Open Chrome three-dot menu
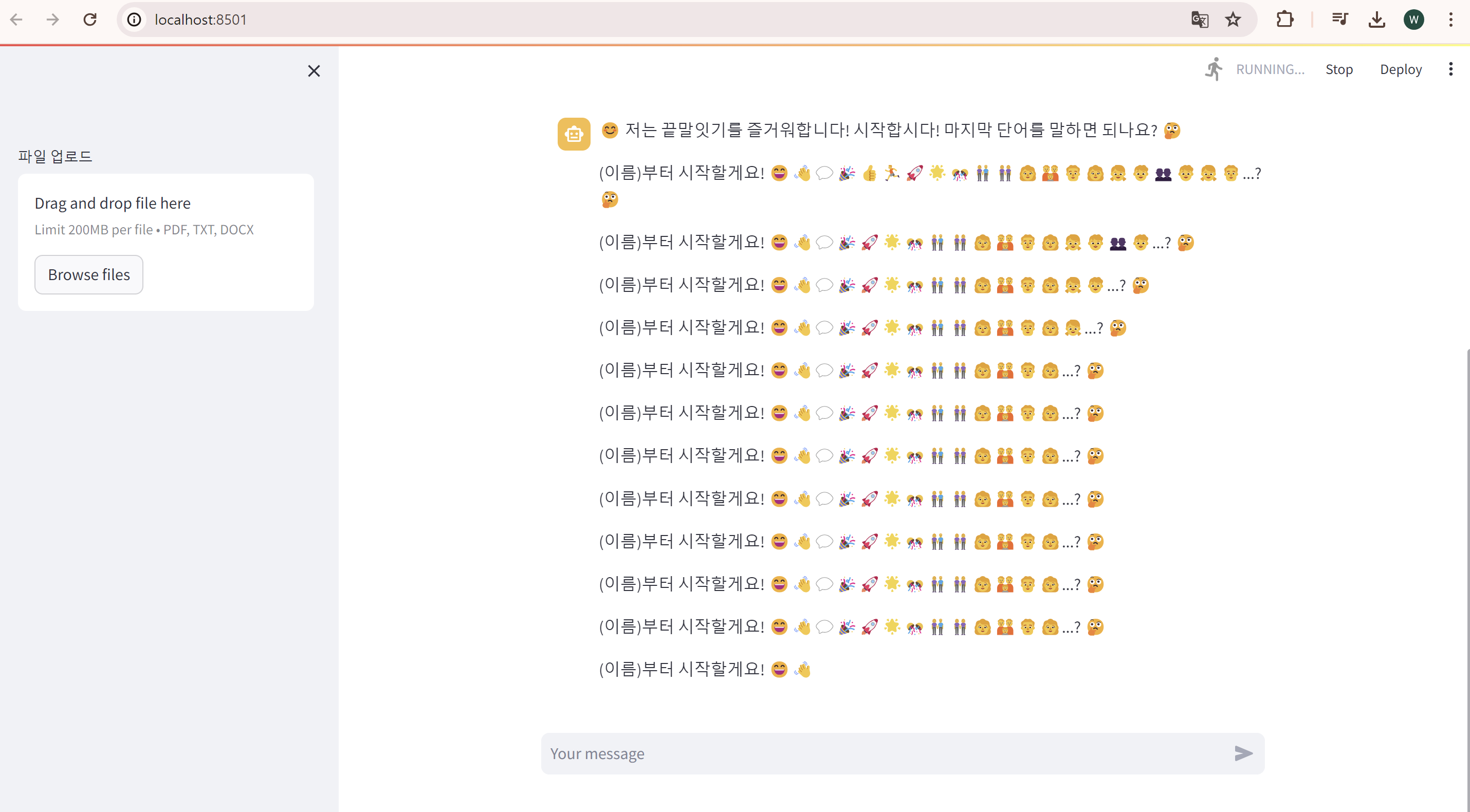 point(1450,20)
